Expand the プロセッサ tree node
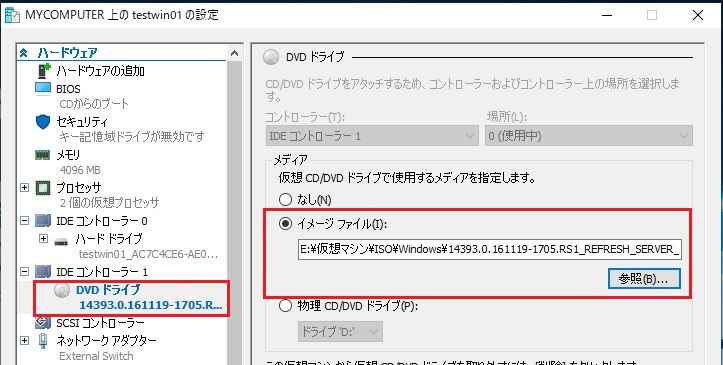 (x=24, y=188)
